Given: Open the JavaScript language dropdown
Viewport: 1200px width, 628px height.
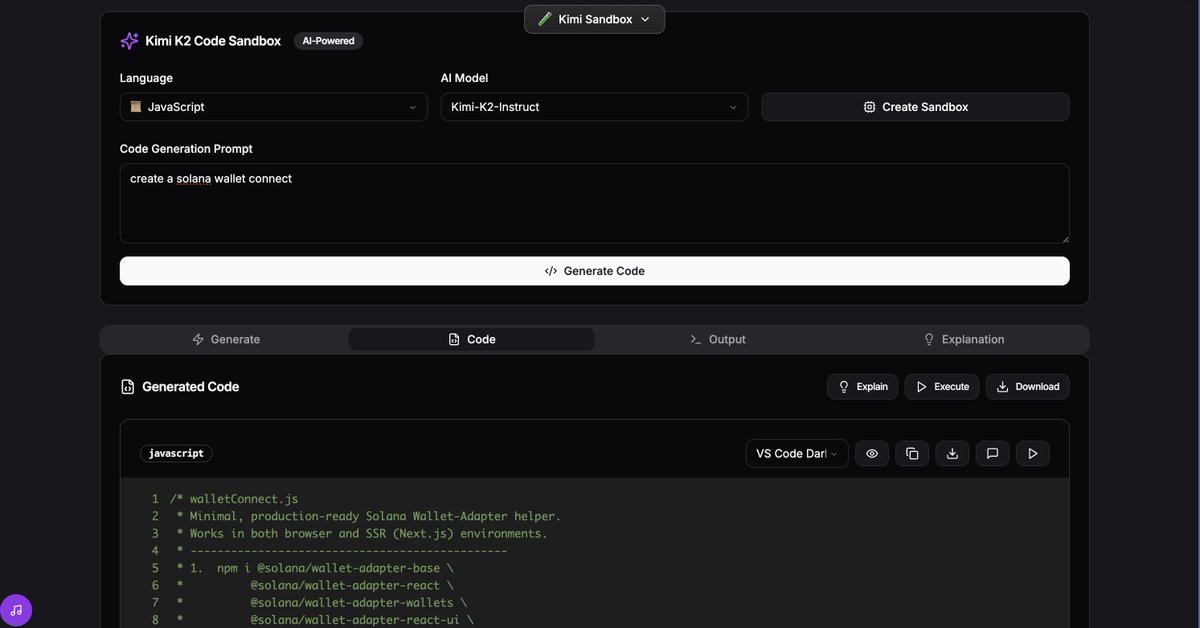Looking at the screenshot, I should (x=273, y=107).
